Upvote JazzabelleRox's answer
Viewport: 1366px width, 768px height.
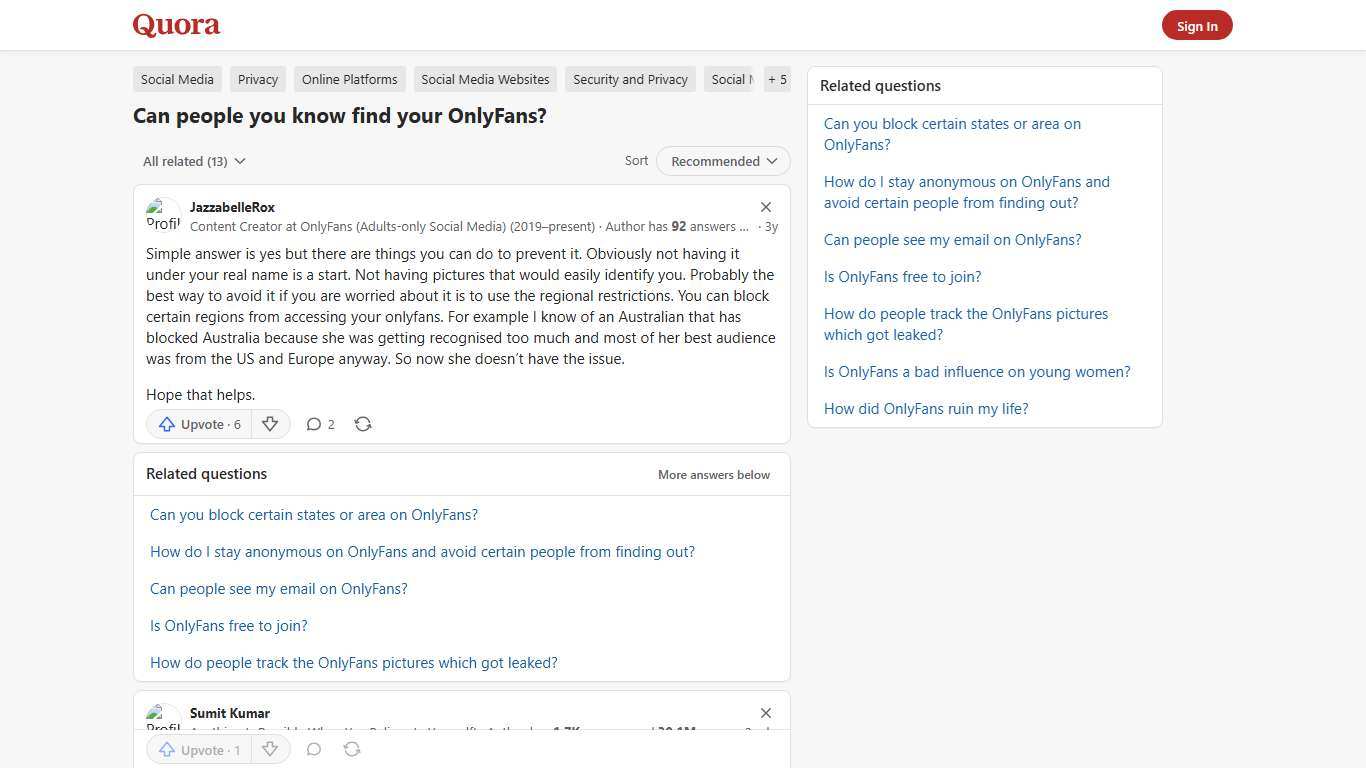click(198, 424)
